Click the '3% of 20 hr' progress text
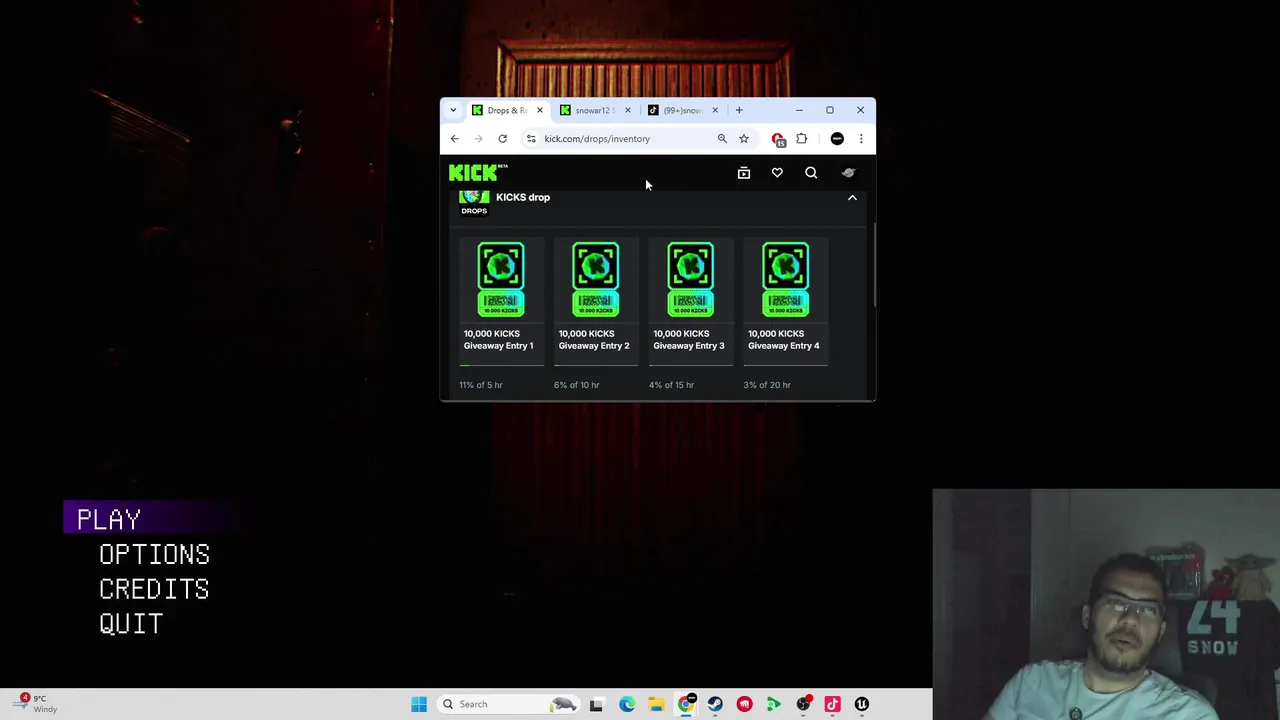 pyautogui.click(x=767, y=385)
